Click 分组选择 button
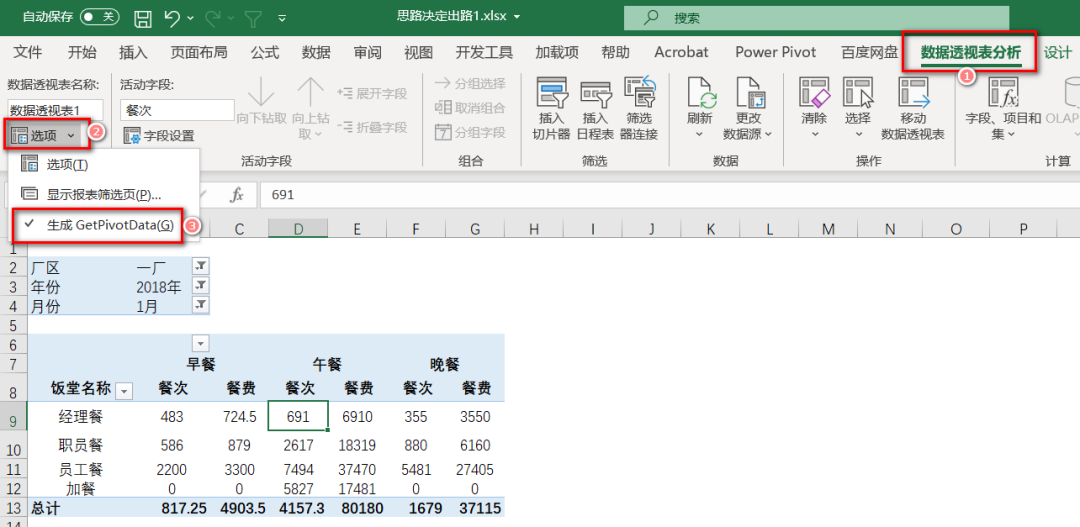 tap(470, 83)
